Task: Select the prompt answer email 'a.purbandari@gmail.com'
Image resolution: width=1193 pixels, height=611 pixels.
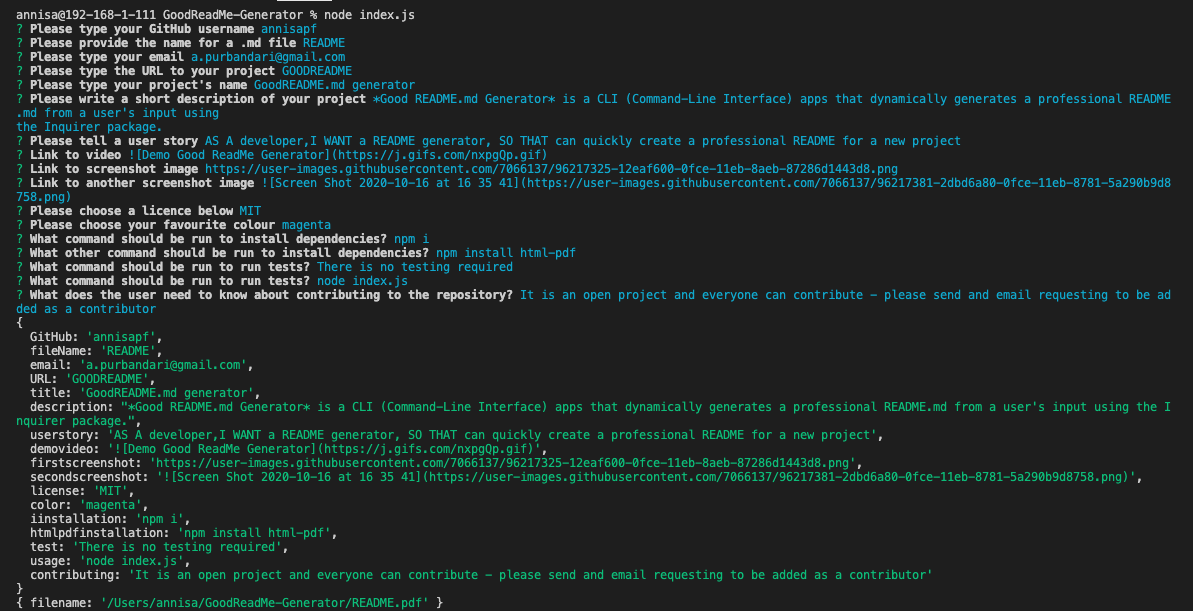Action: [x=268, y=57]
